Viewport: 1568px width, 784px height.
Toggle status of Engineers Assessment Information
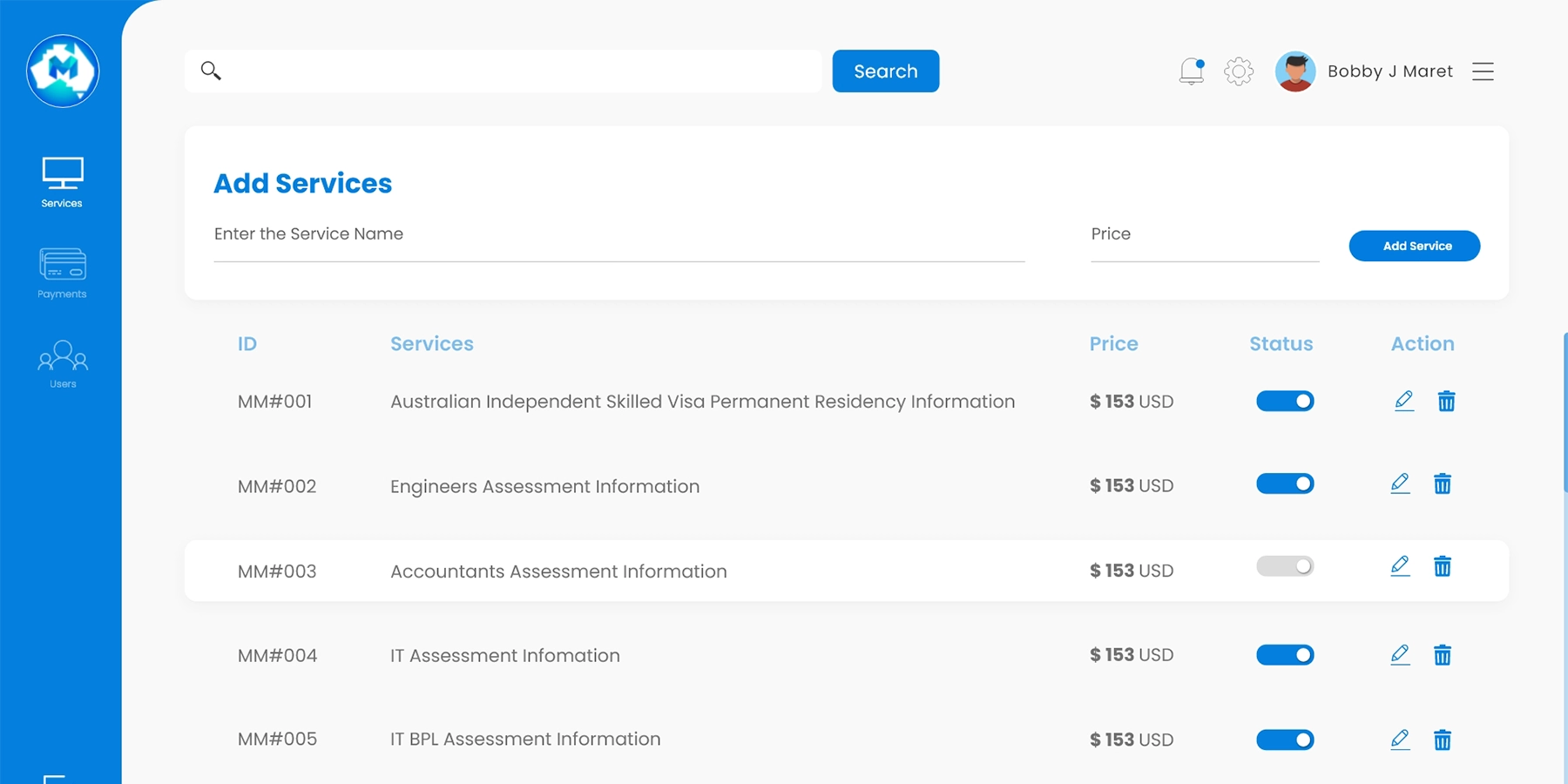click(x=1284, y=484)
